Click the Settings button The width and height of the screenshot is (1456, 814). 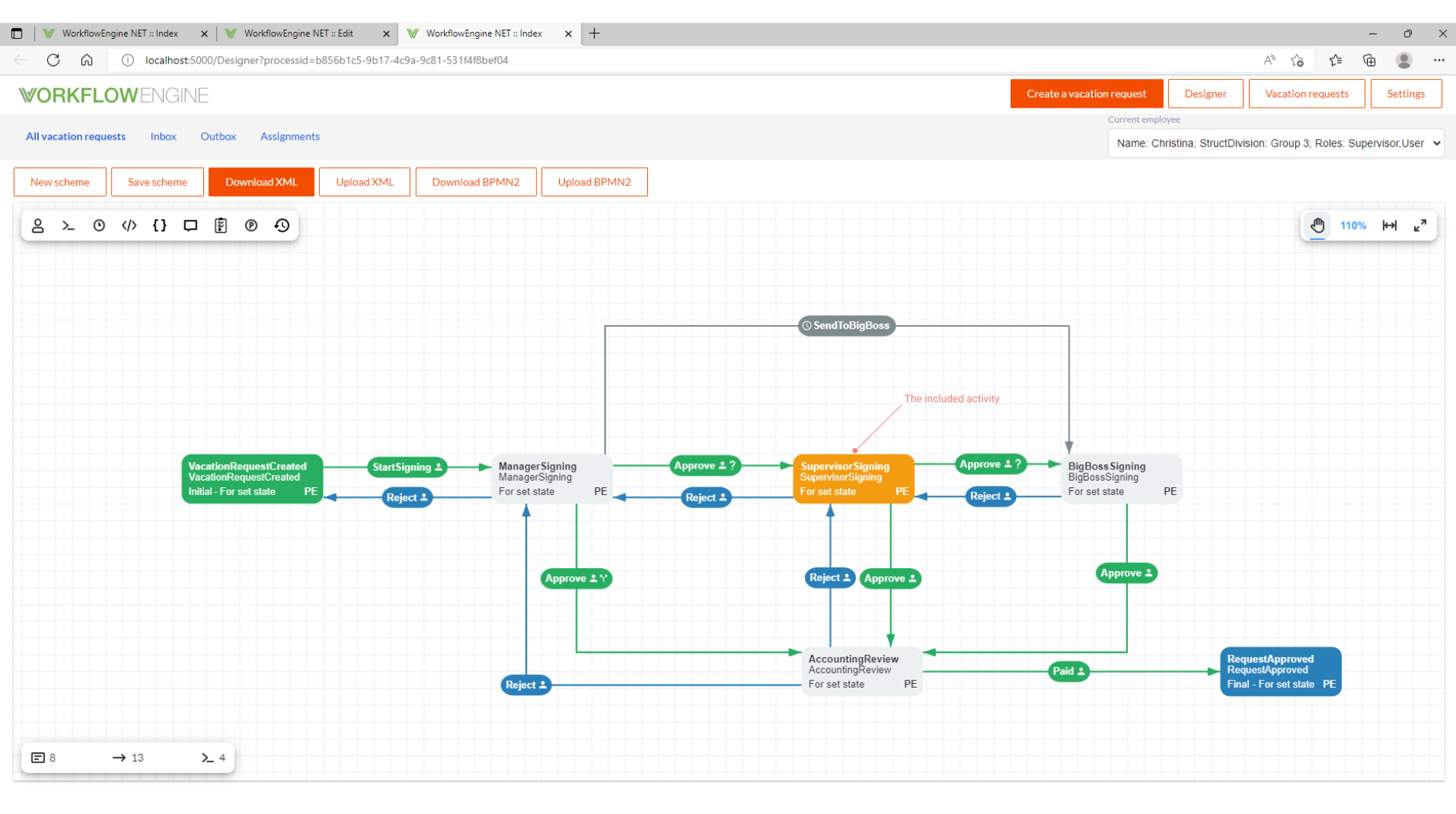(1406, 93)
